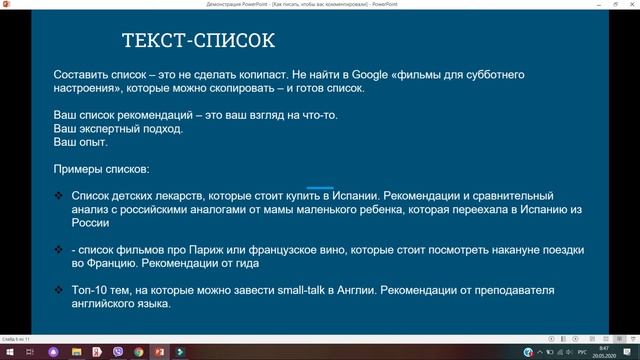Open File Explorer from the taskbar

77,352
